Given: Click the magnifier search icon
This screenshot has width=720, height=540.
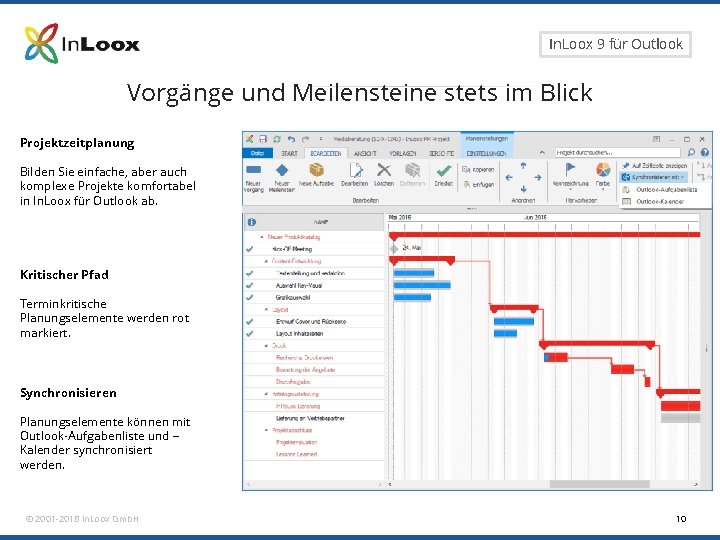Looking at the screenshot, I should [x=691, y=152].
